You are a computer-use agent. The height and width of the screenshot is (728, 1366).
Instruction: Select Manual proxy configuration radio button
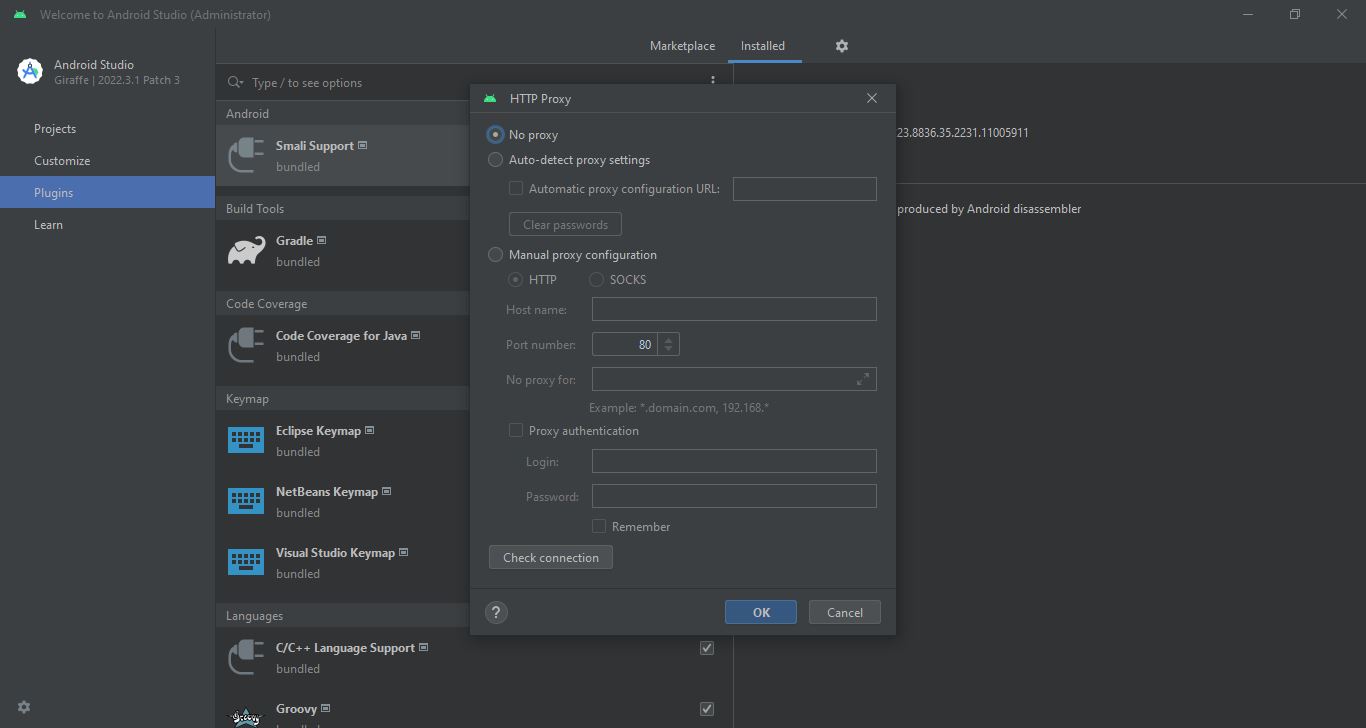pyautogui.click(x=495, y=254)
